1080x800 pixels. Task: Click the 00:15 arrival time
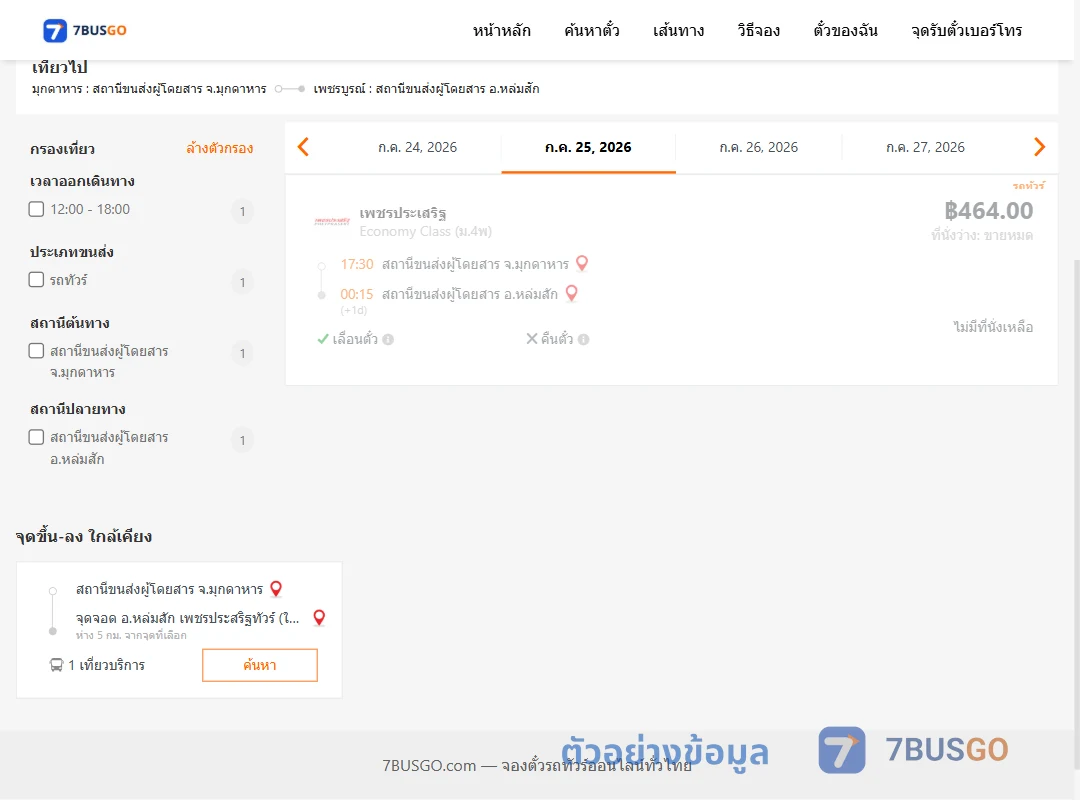[357, 294]
